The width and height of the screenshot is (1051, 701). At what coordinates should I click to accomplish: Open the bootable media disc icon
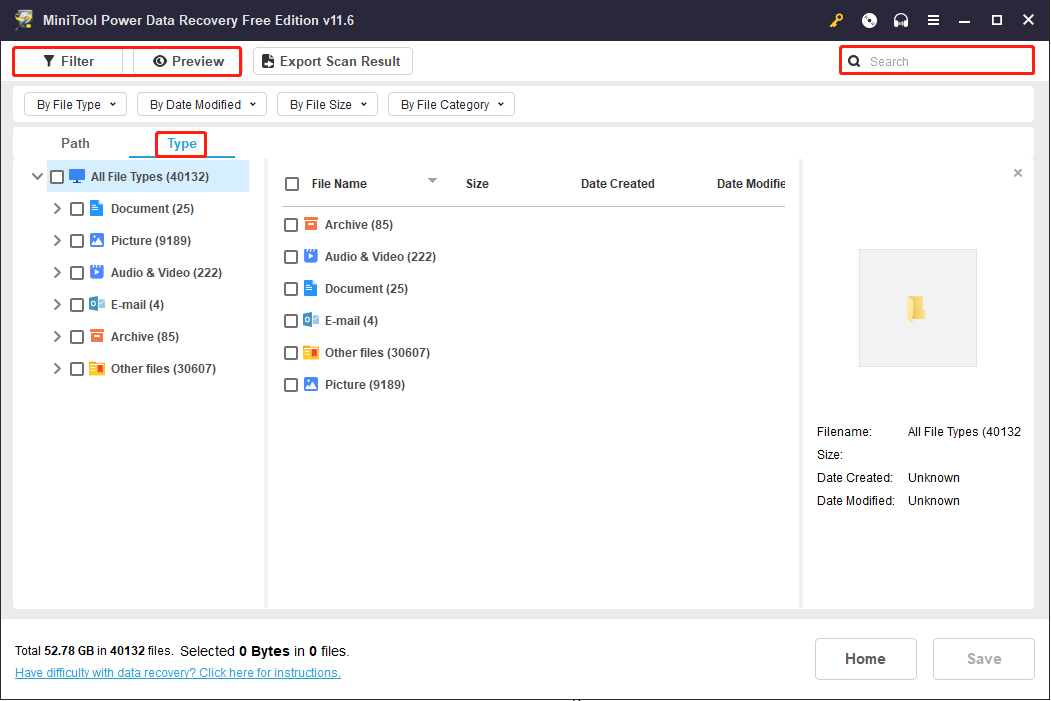click(x=869, y=20)
